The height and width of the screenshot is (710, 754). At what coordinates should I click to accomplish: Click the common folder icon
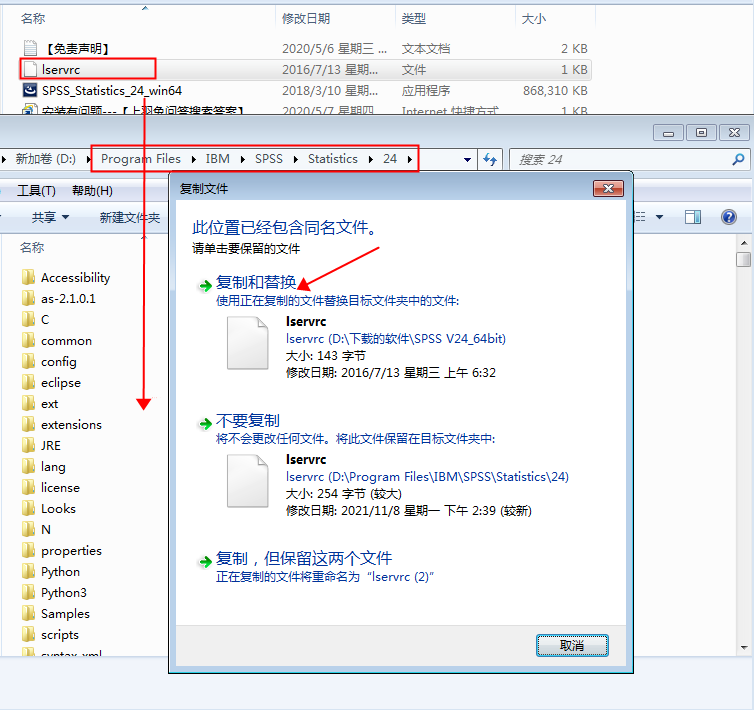[28, 340]
